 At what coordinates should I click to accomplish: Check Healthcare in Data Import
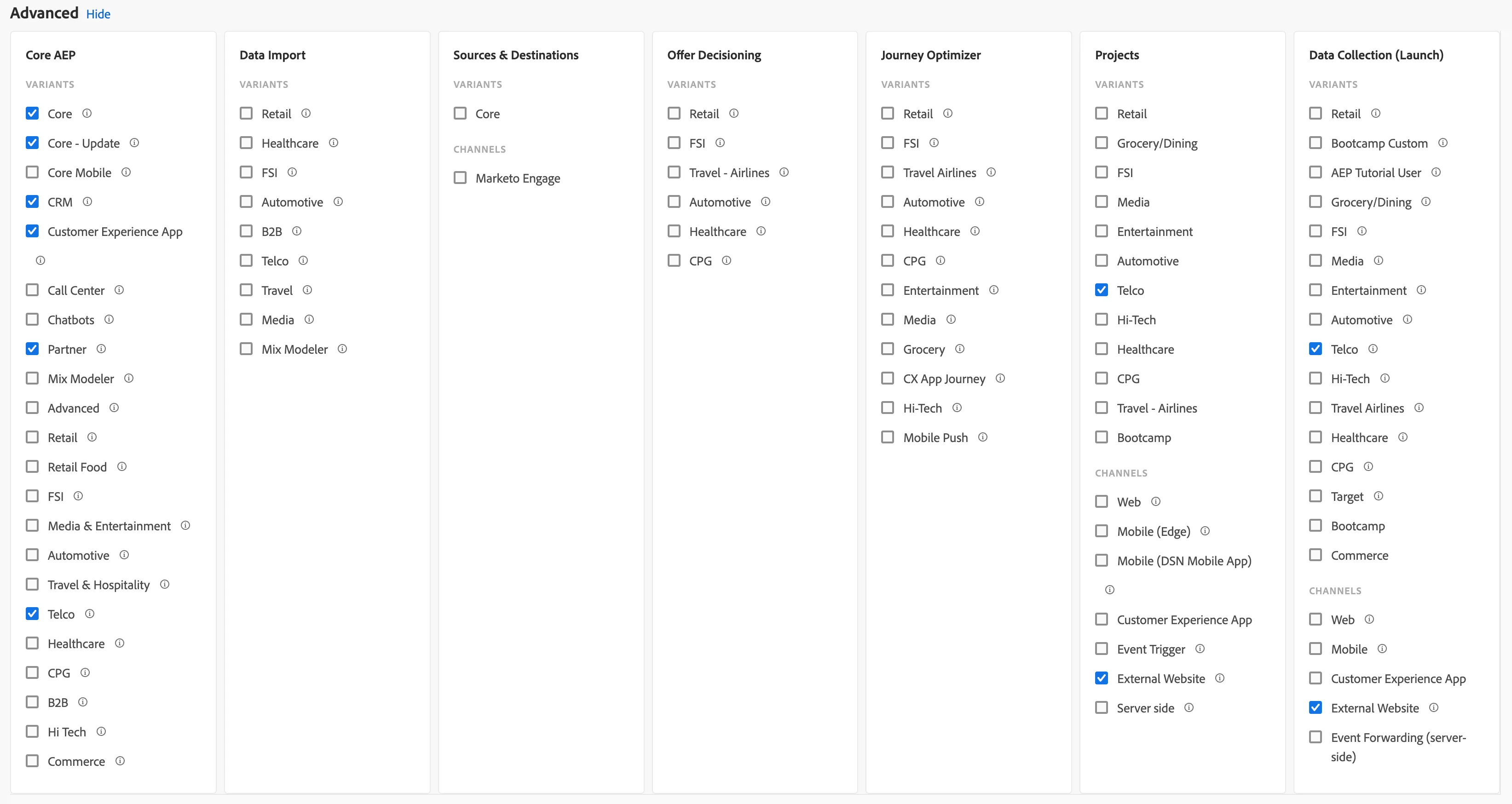pos(246,143)
